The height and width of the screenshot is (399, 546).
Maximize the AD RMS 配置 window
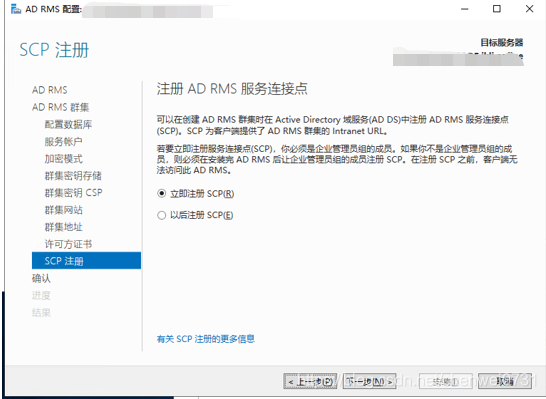[x=497, y=9]
